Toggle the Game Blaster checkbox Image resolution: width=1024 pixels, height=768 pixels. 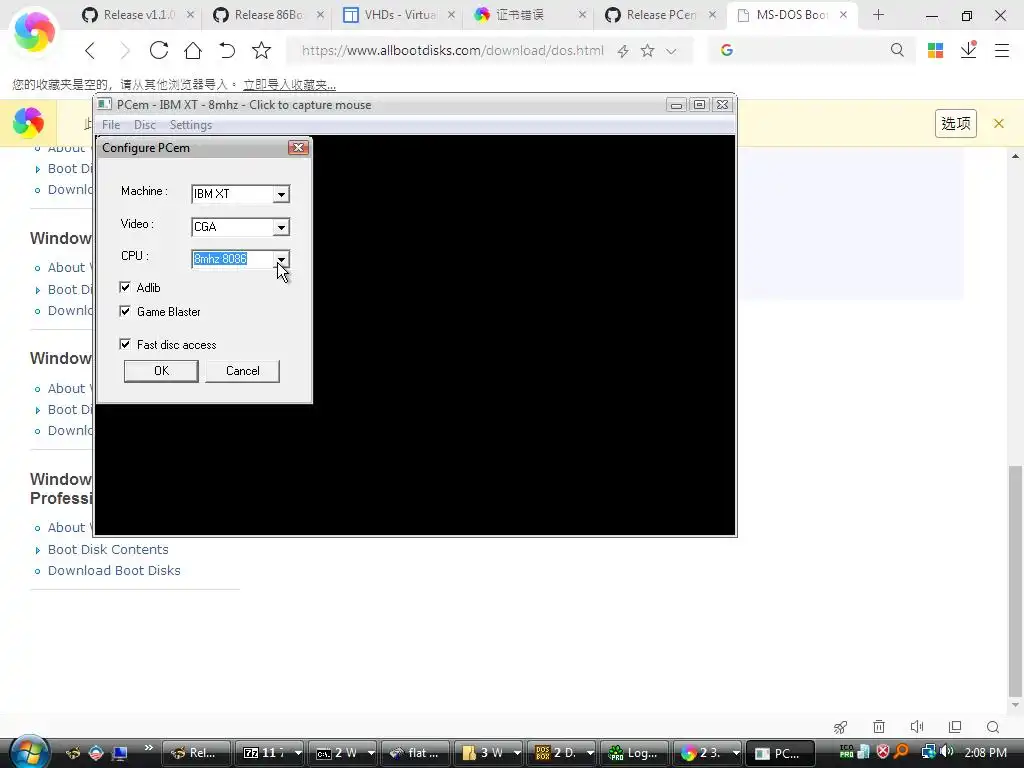[125, 312]
